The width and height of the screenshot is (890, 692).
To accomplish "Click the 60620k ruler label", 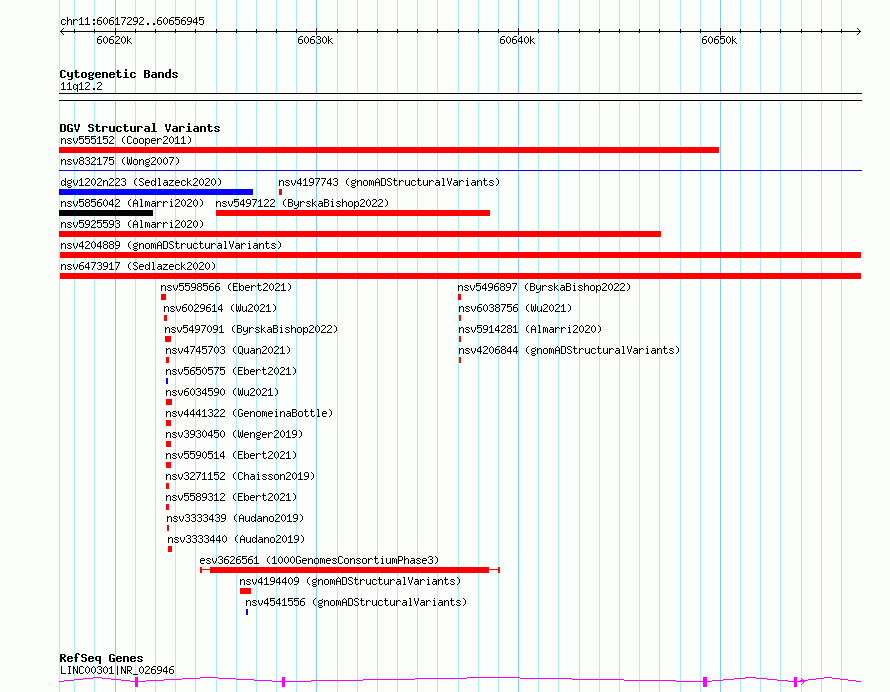I will [114, 40].
